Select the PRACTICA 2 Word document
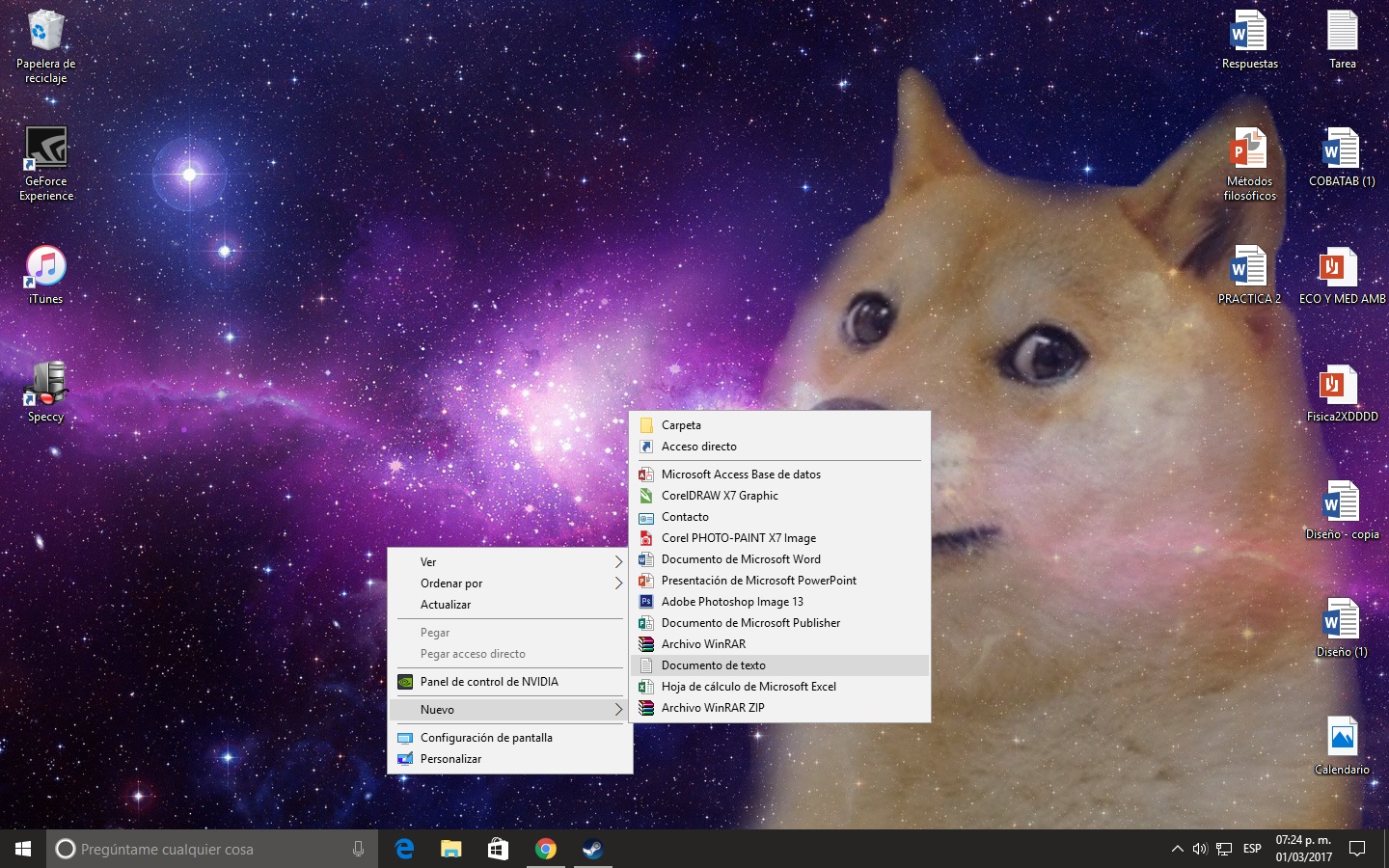This screenshot has width=1389, height=868. tap(1249, 276)
